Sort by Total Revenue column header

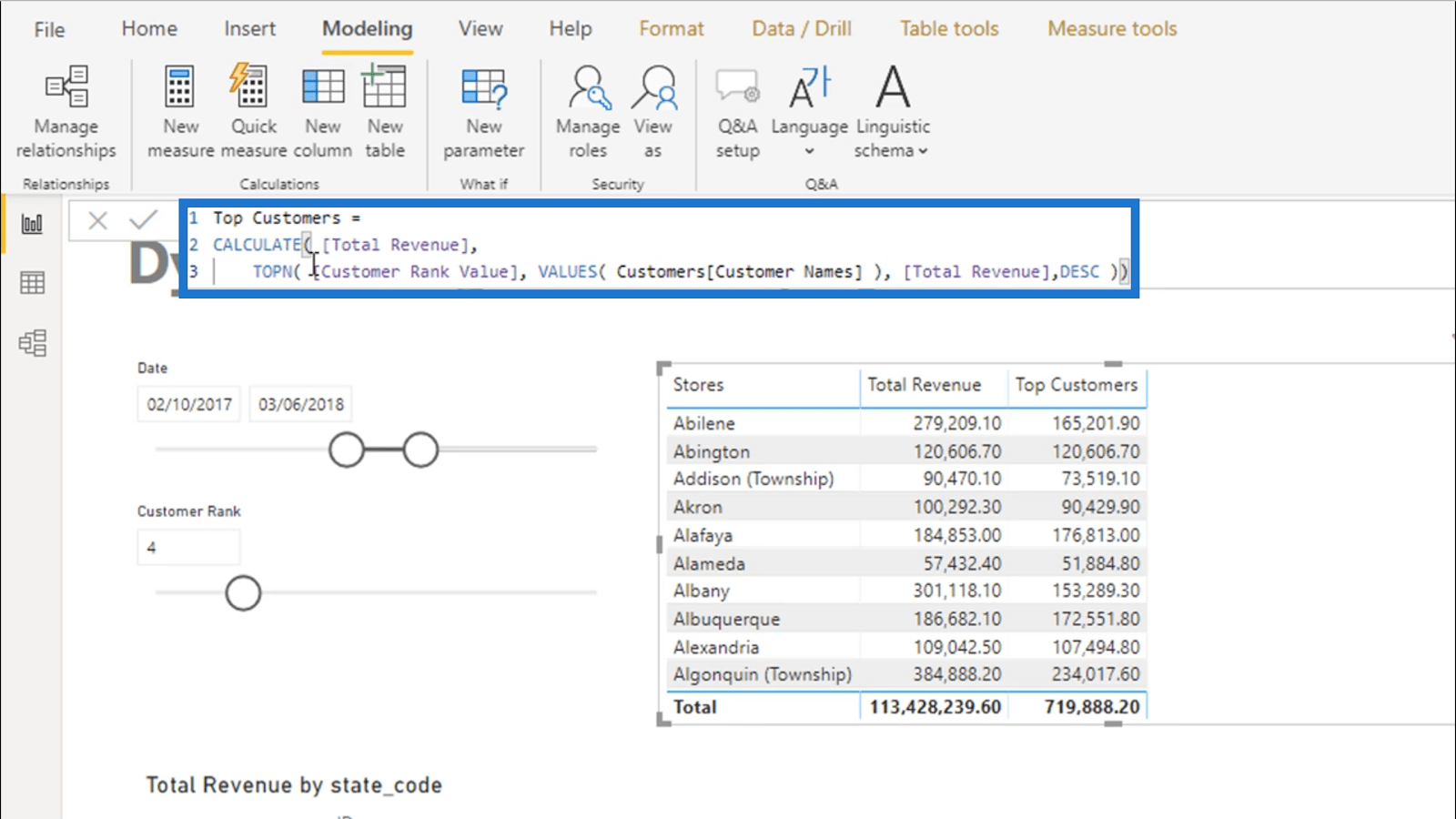pyautogui.click(x=924, y=385)
